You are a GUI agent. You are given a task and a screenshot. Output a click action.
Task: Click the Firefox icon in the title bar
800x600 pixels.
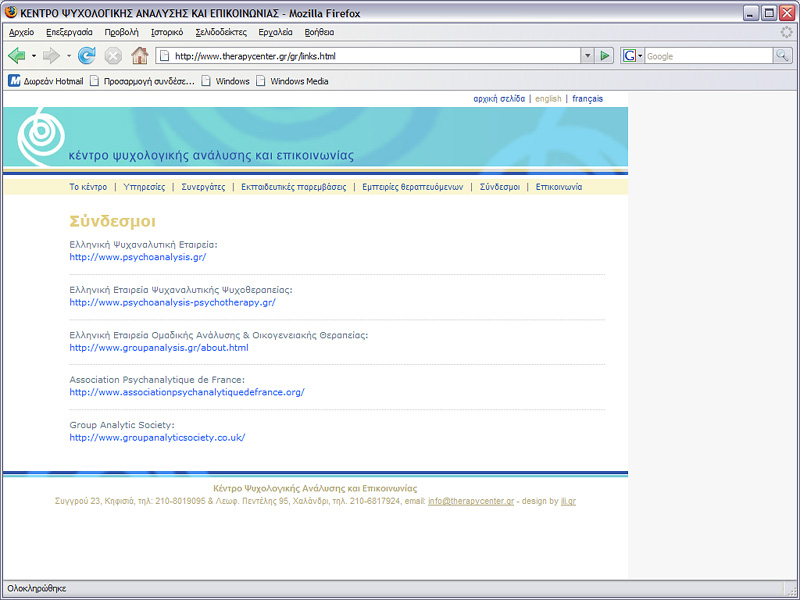11,12
